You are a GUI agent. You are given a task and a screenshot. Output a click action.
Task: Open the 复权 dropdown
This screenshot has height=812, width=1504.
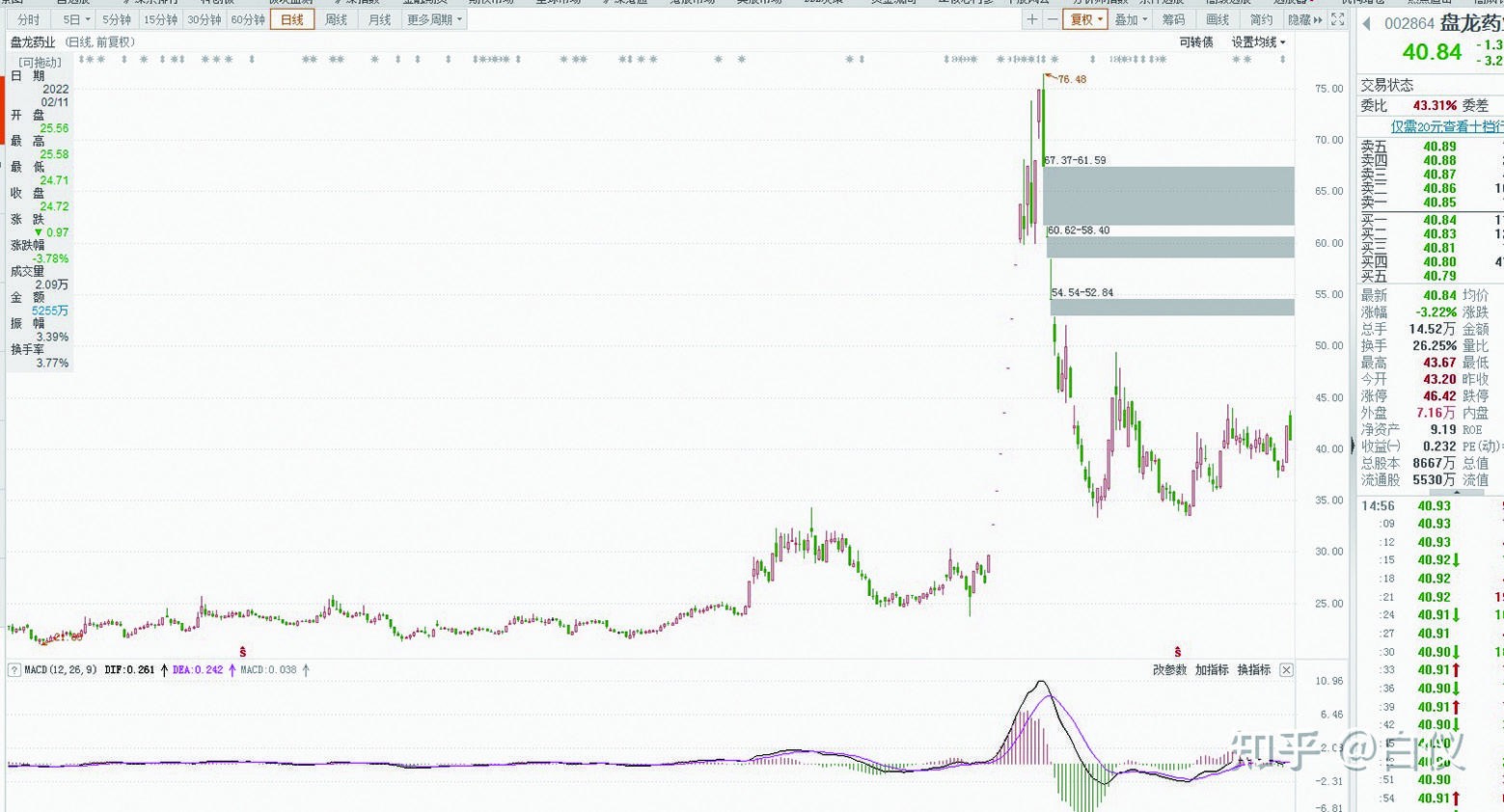click(x=1086, y=19)
